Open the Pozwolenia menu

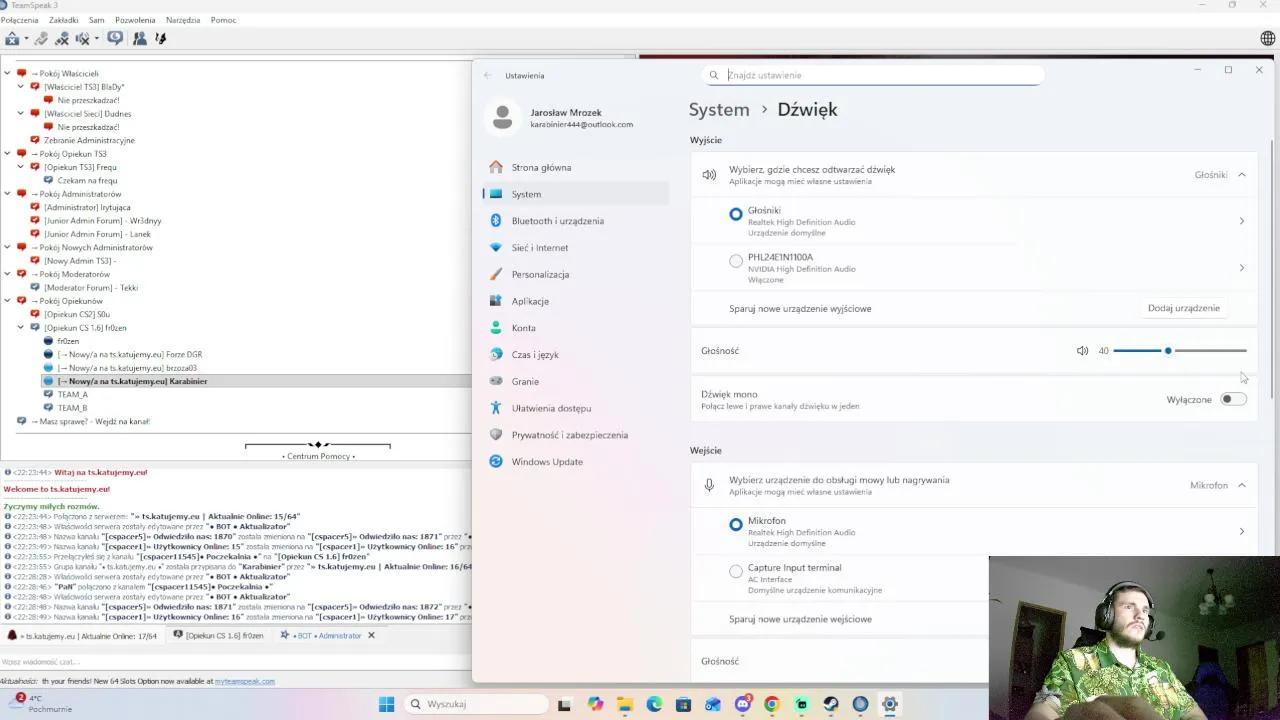135,20
